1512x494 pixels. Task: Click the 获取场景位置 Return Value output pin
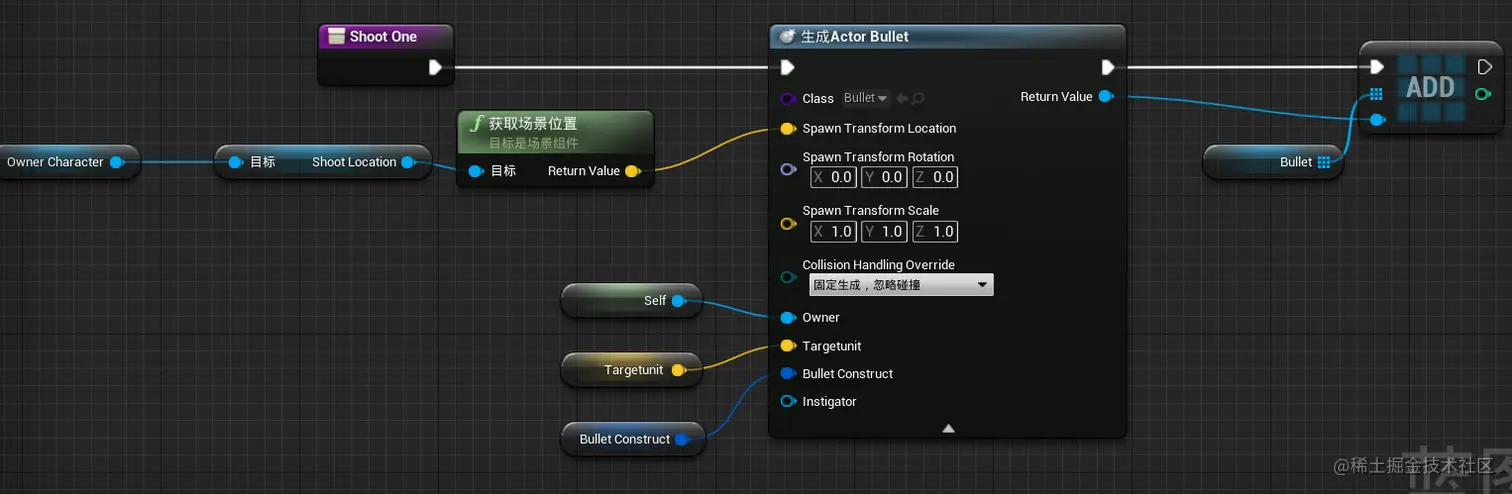tap(632, 171)
